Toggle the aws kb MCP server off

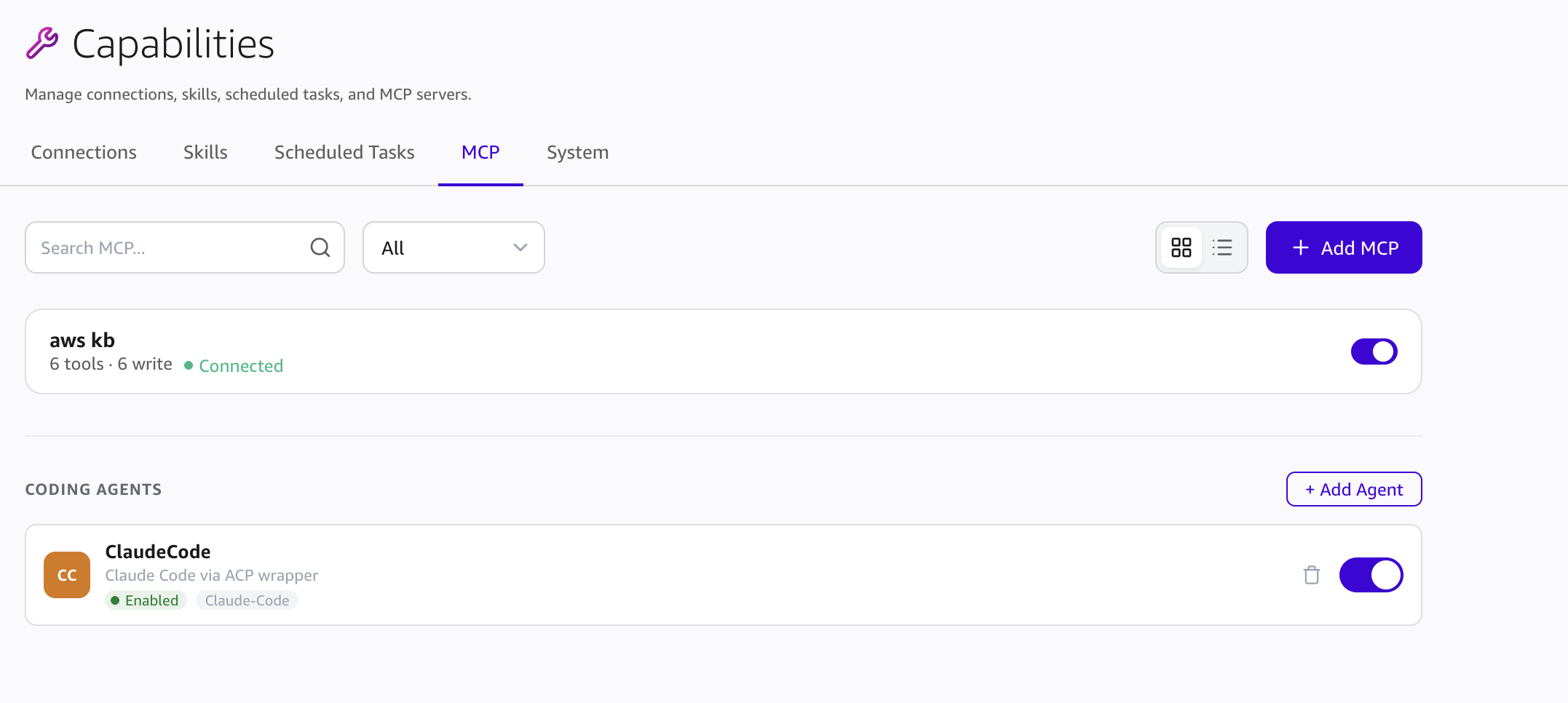tap(1374, 351)
